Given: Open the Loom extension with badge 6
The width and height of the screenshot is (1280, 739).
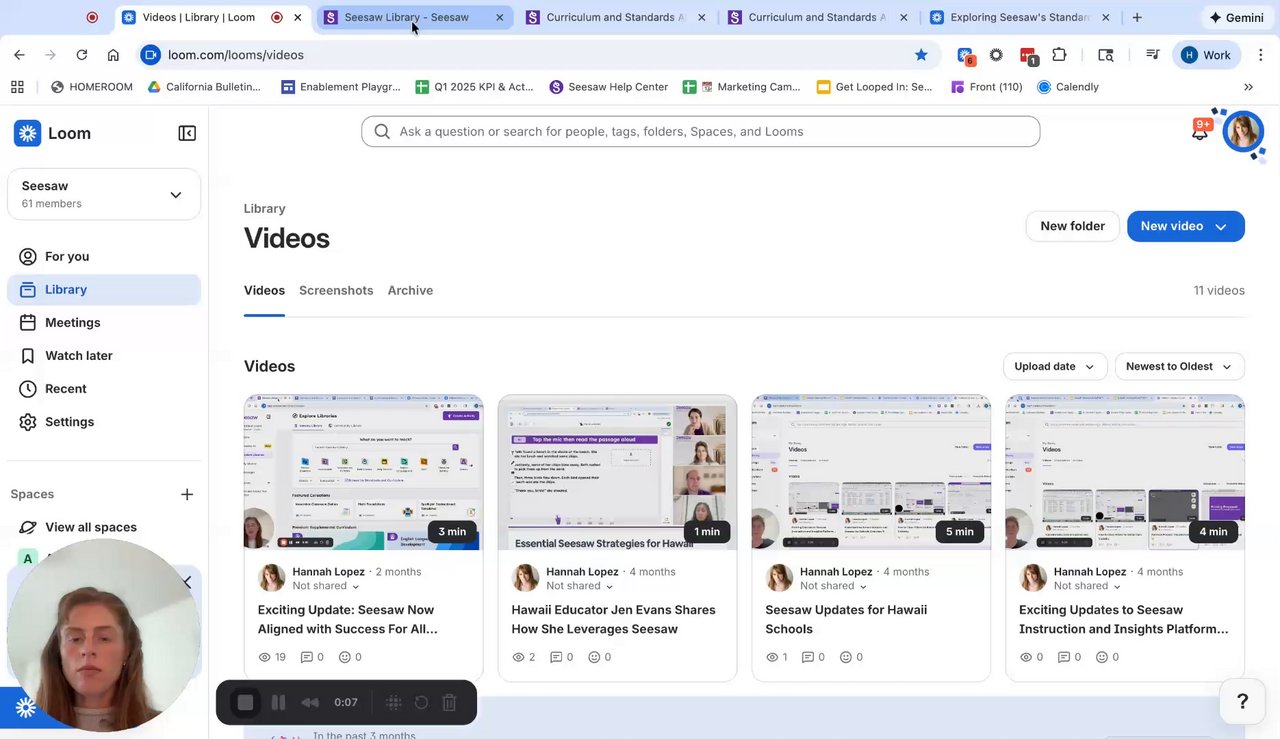Looking at the screenshot, I should [x=965, y=56].
